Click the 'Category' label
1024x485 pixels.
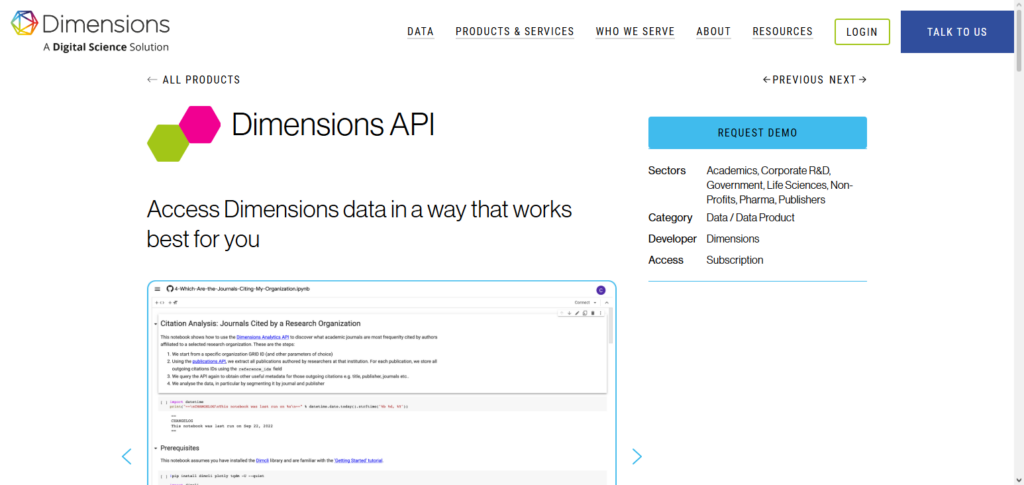pyautogui.click(x=670, y=217)
